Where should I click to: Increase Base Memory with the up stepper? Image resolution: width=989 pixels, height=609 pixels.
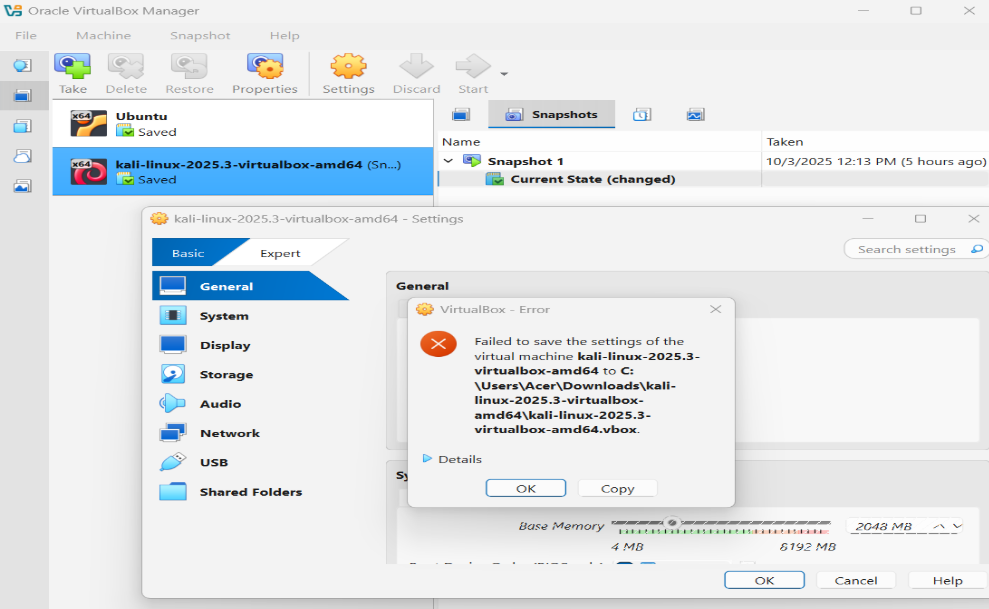click(939, 526)
